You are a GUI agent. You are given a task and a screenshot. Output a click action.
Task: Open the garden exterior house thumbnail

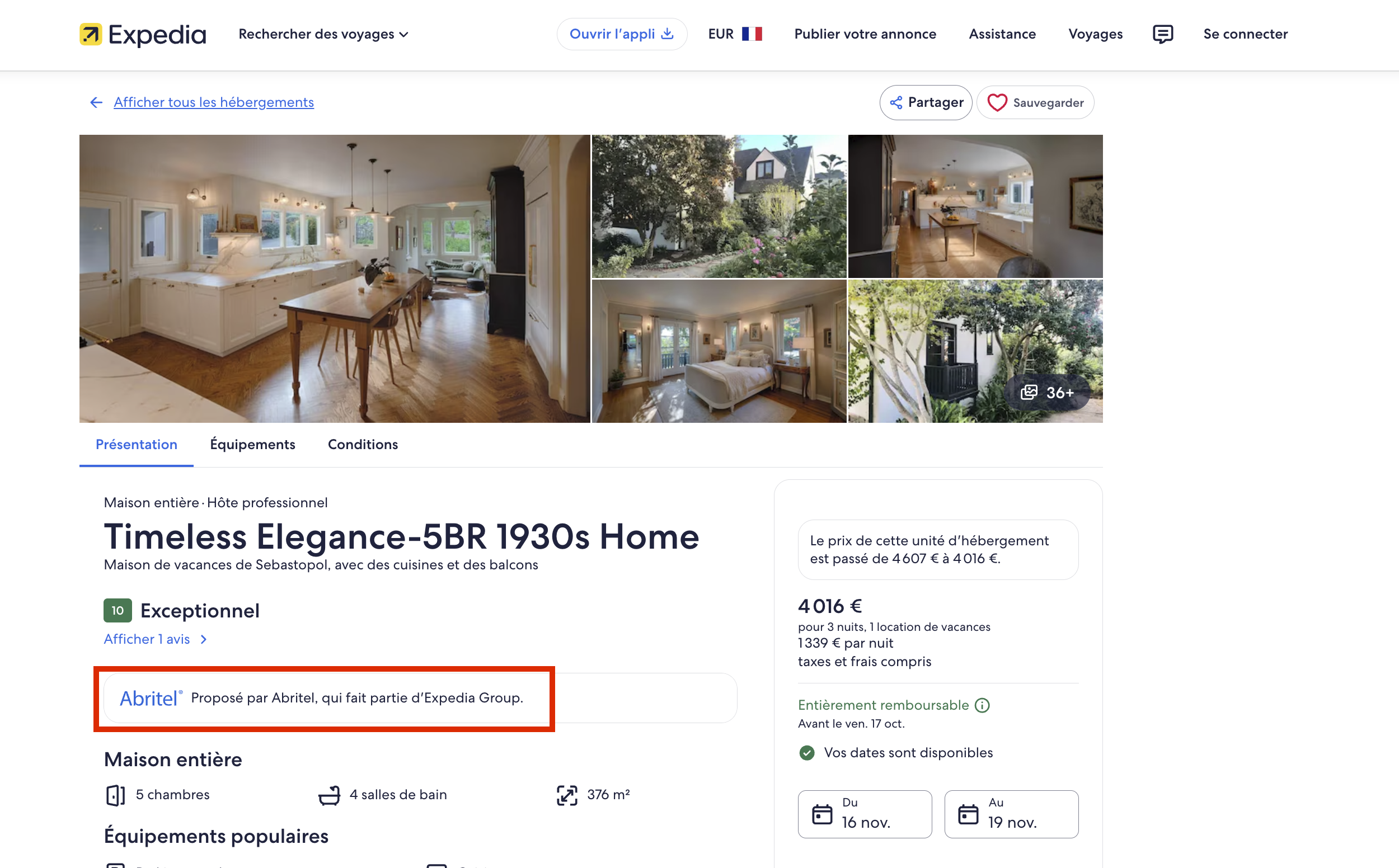click(x=719, y=206)
